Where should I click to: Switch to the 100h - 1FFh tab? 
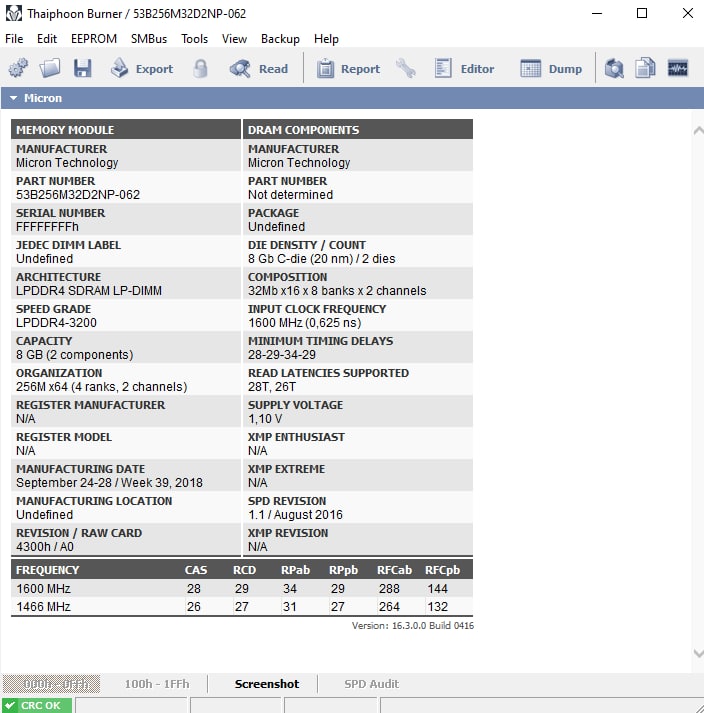point(157,684)
